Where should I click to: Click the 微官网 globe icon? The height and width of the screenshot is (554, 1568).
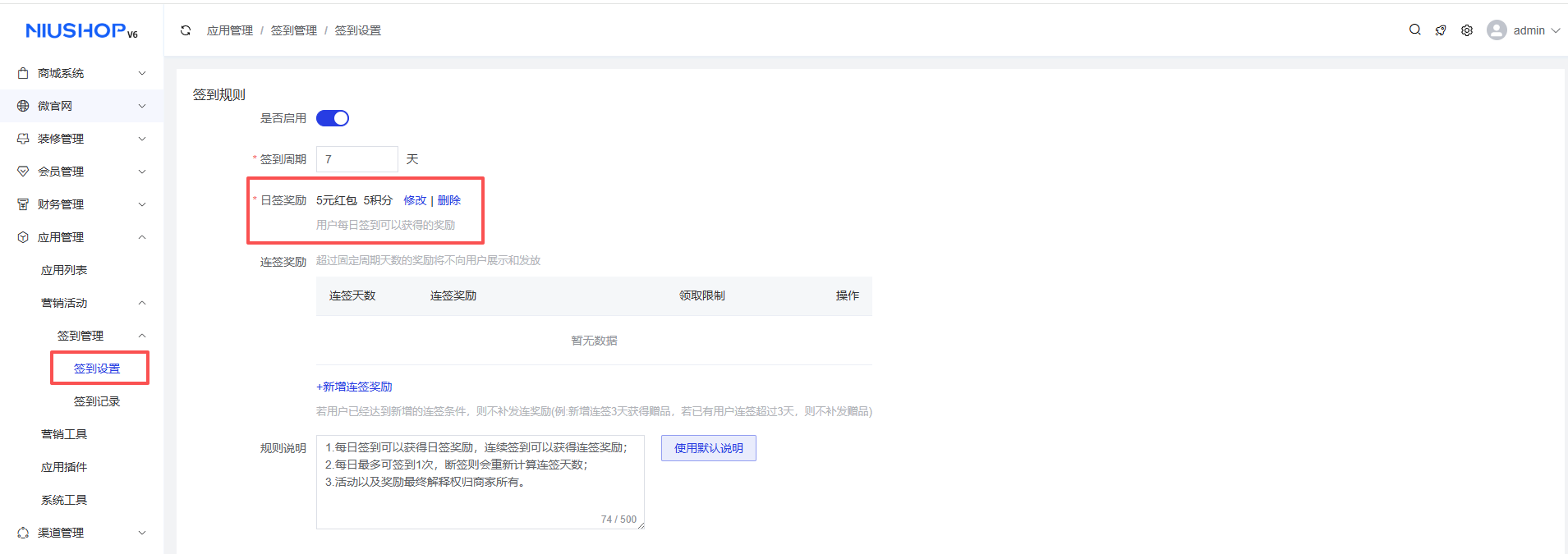(x=23, y=106)
